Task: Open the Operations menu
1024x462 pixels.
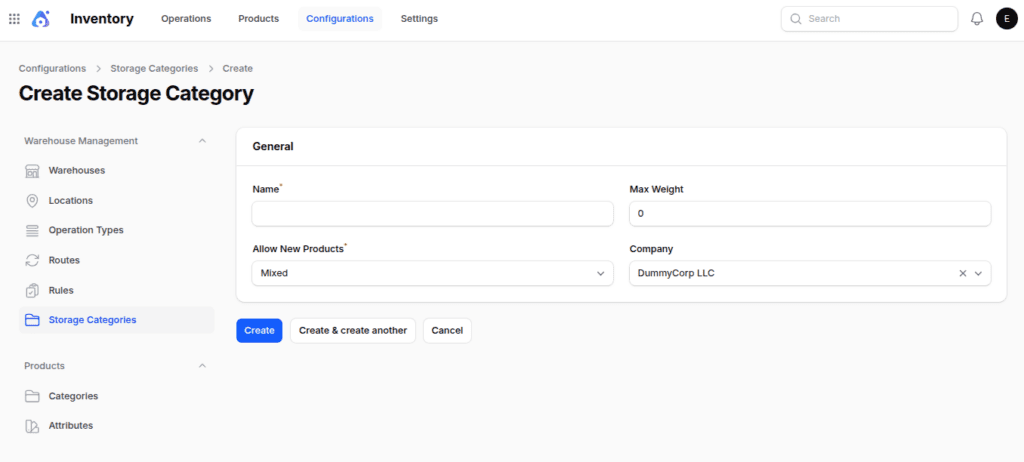Action: [x=186, y=19]
